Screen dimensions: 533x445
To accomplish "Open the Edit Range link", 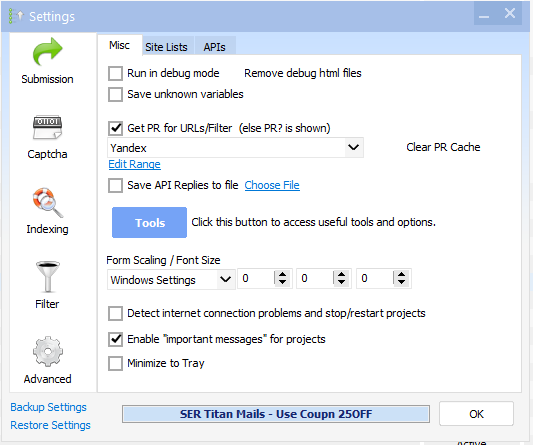I will [x=135, y=164].
